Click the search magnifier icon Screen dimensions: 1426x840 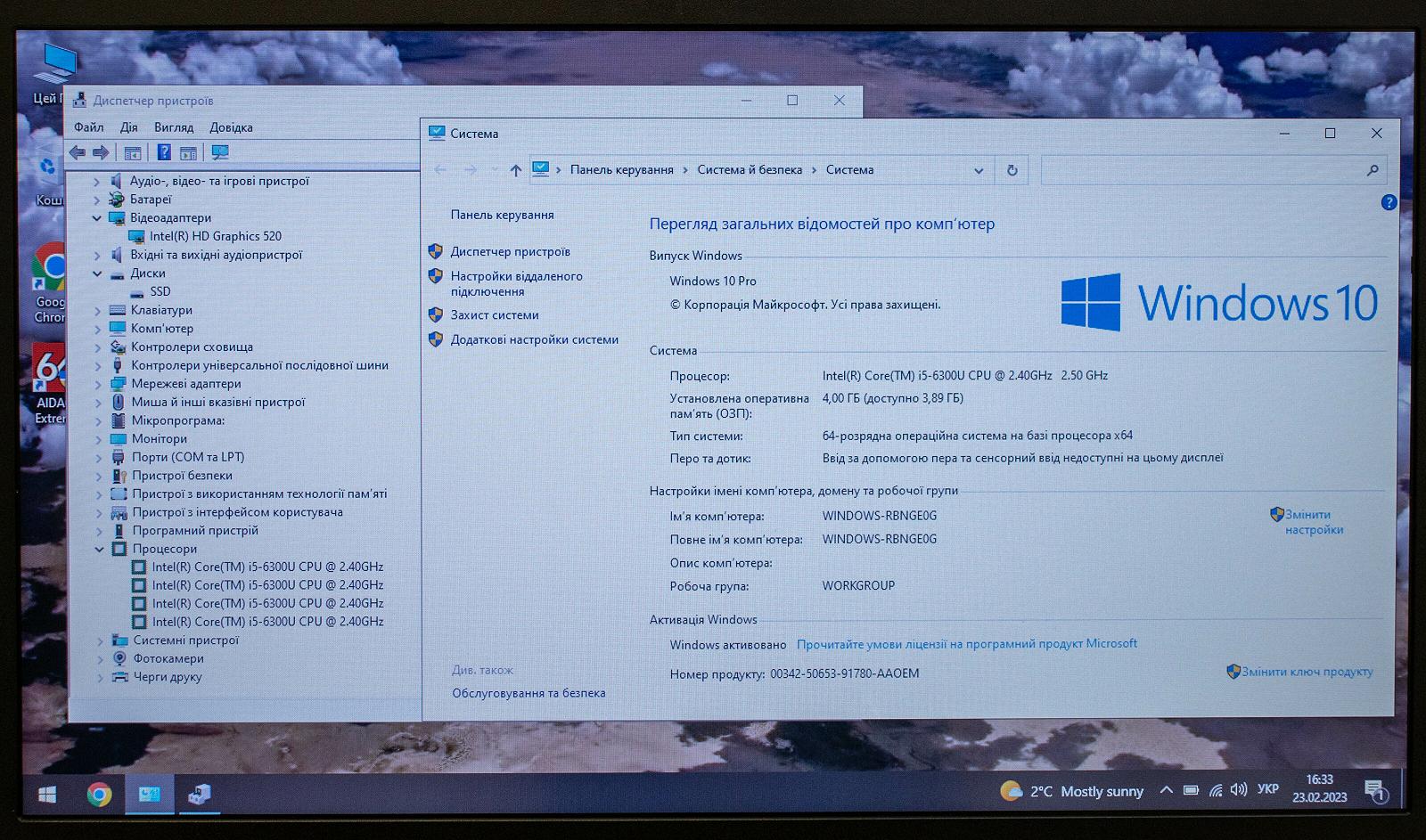pyautogui.click(x=1373, y=170)
